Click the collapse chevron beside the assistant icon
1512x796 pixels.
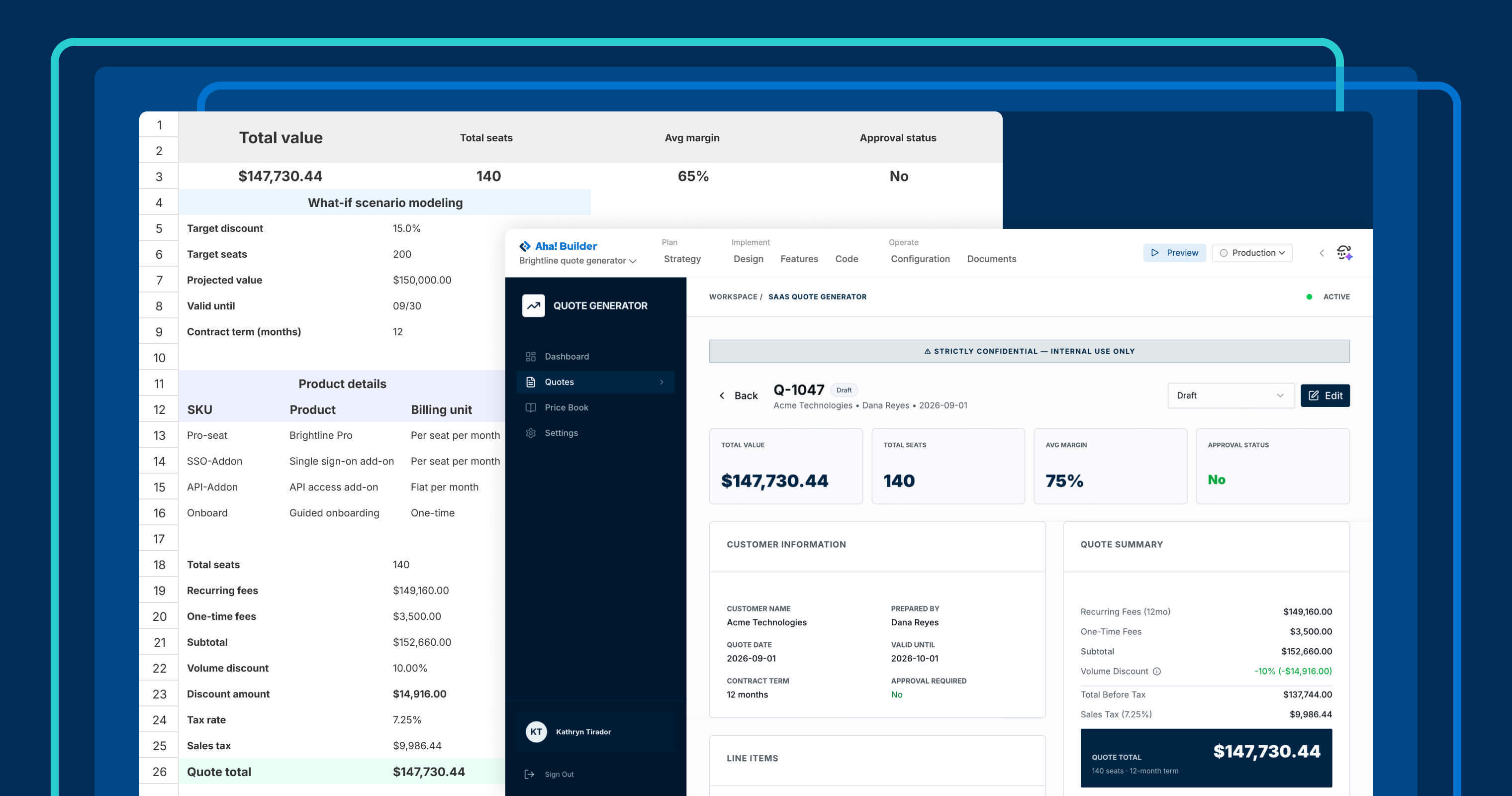(x=1322, y=253)
